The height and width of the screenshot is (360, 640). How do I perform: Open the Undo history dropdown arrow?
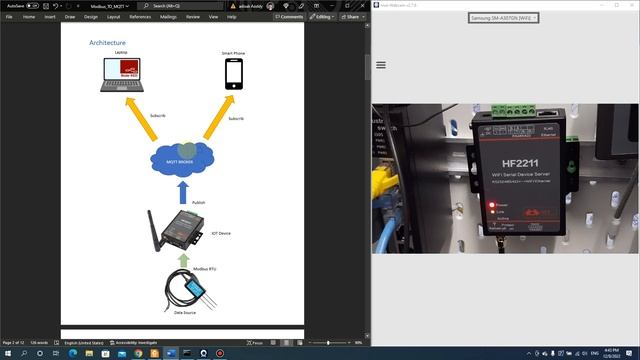61,6
